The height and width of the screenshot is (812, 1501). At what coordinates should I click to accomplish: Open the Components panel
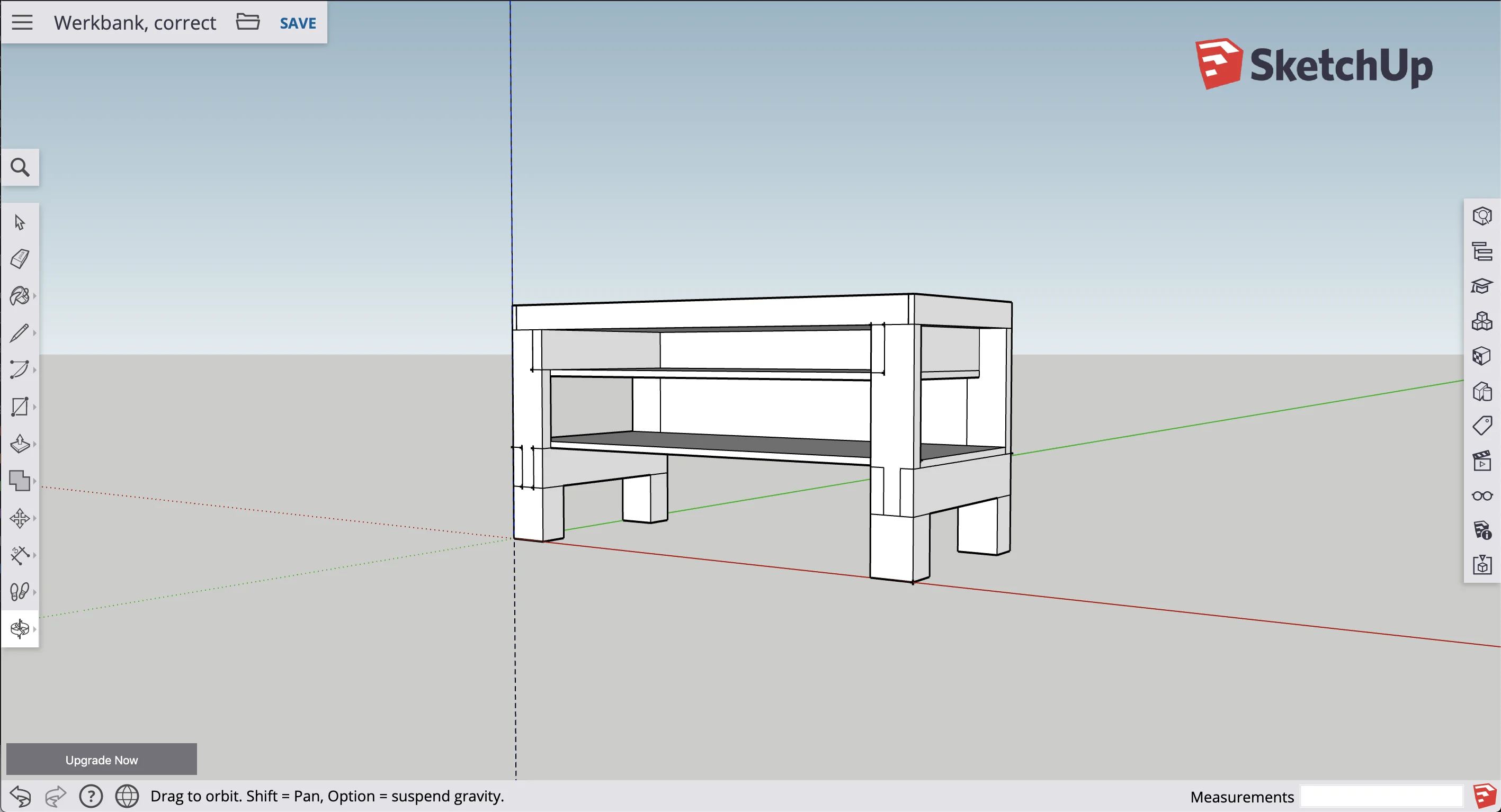(x=1482, y=321)
